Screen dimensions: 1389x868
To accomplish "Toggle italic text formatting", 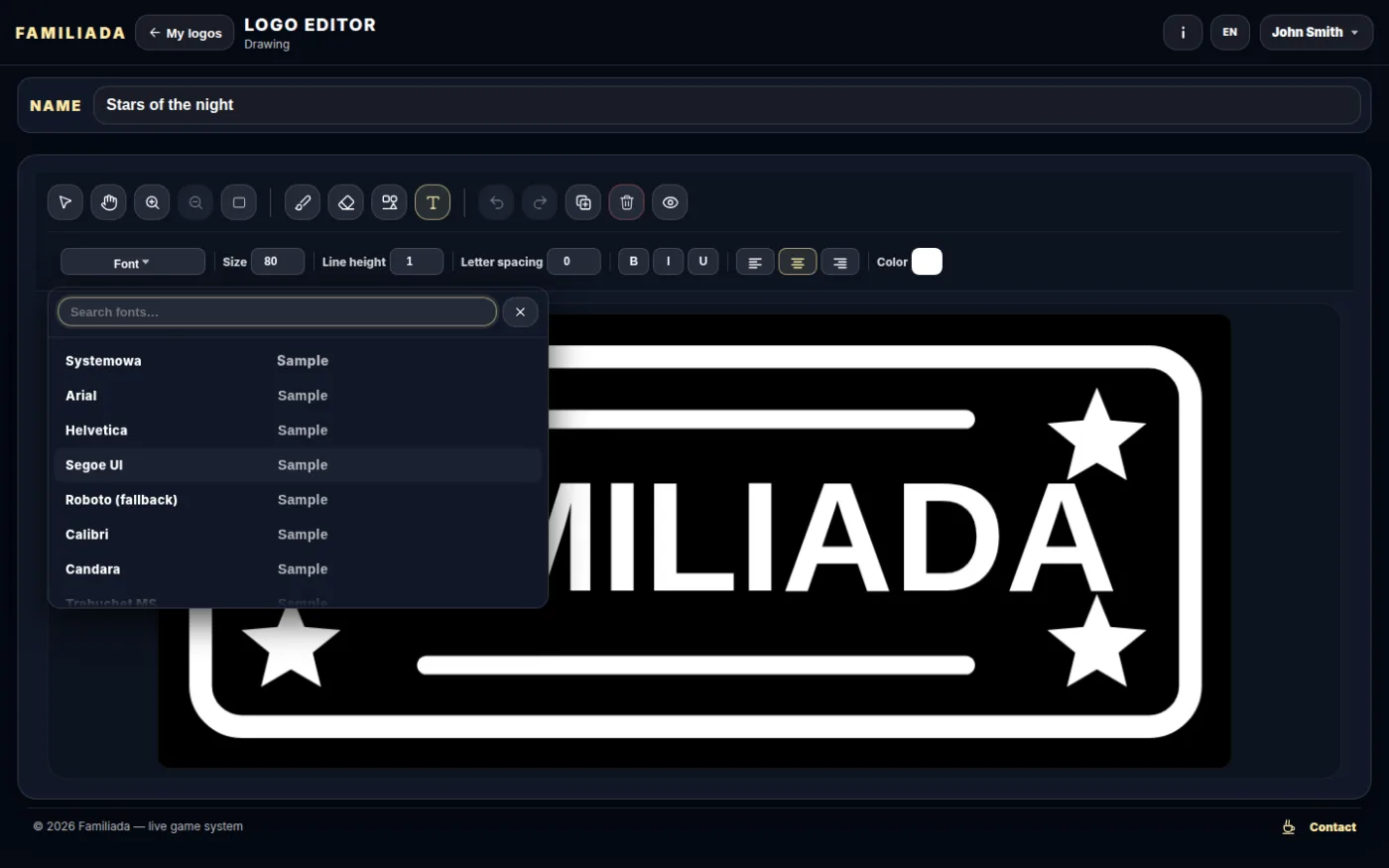I will click(669, 262).
